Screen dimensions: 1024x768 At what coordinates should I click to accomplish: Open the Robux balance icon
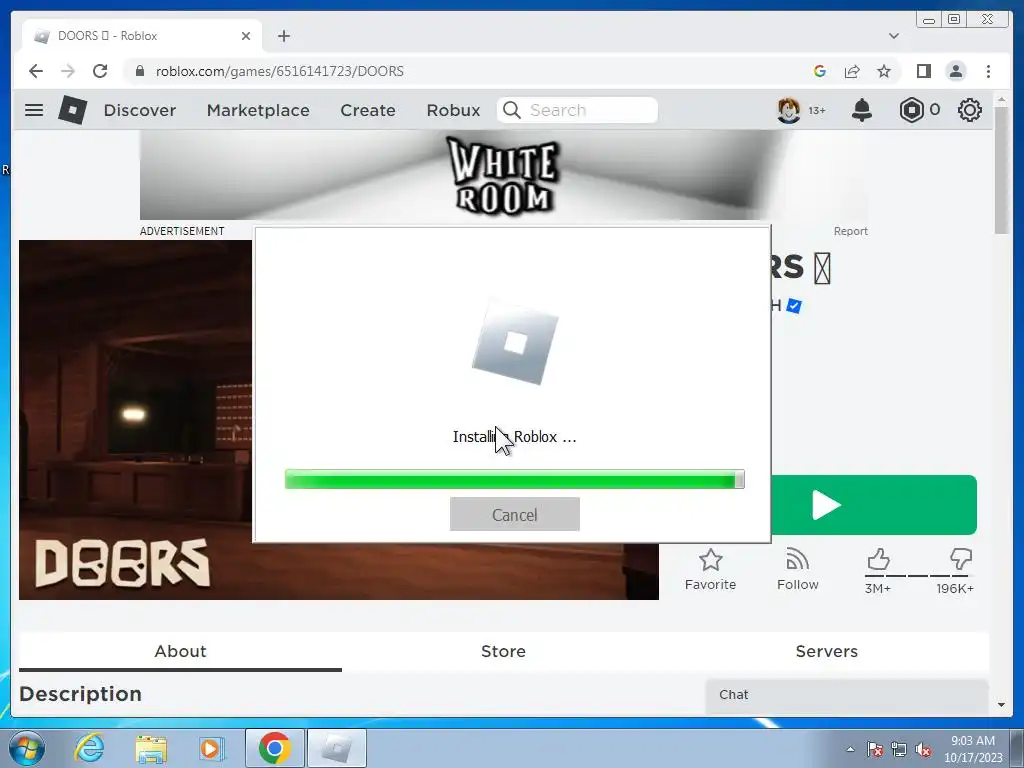pos(911,110)
